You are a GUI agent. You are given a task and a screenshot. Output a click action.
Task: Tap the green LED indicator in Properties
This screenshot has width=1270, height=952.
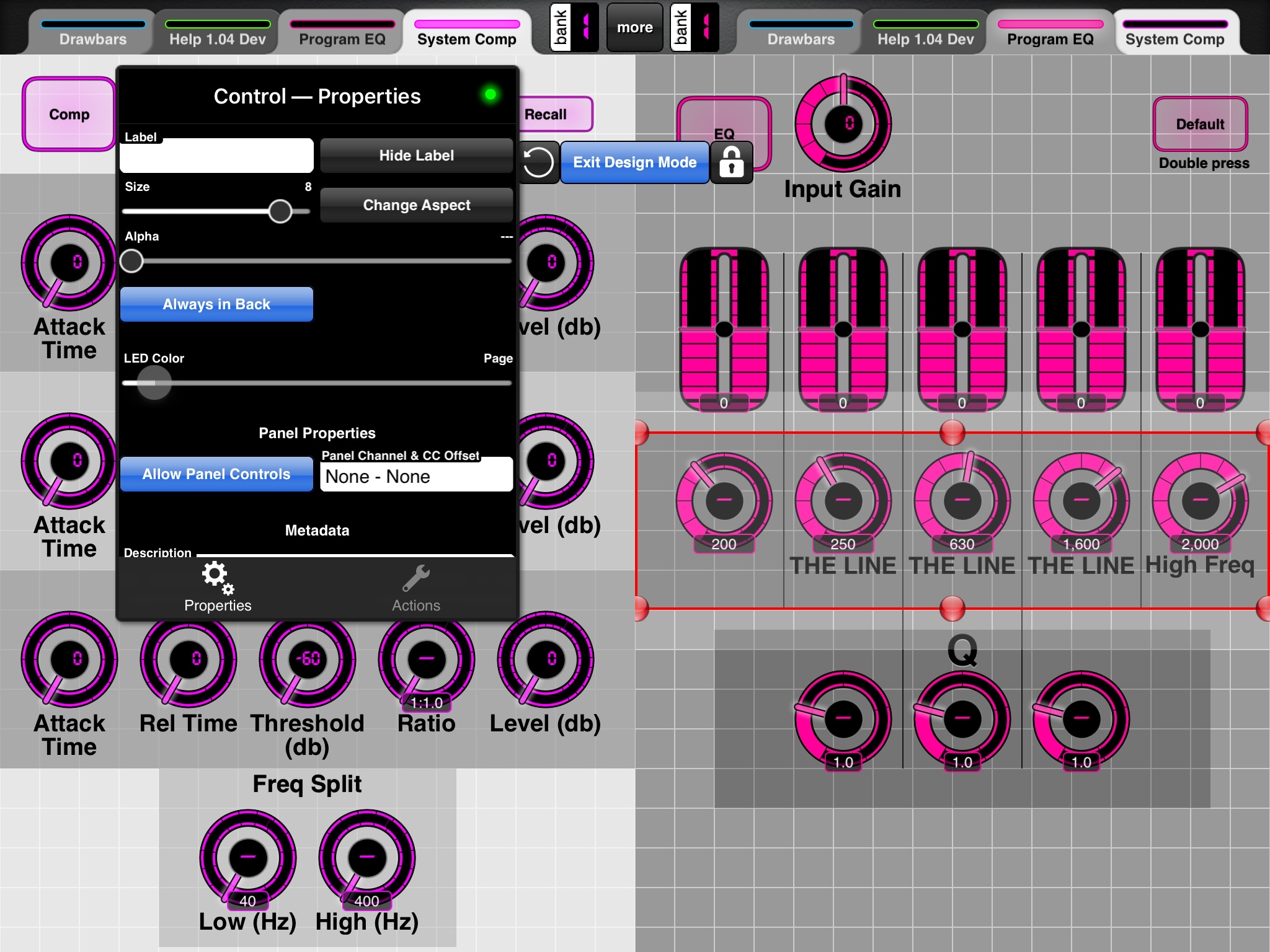[x=491, y=94]
